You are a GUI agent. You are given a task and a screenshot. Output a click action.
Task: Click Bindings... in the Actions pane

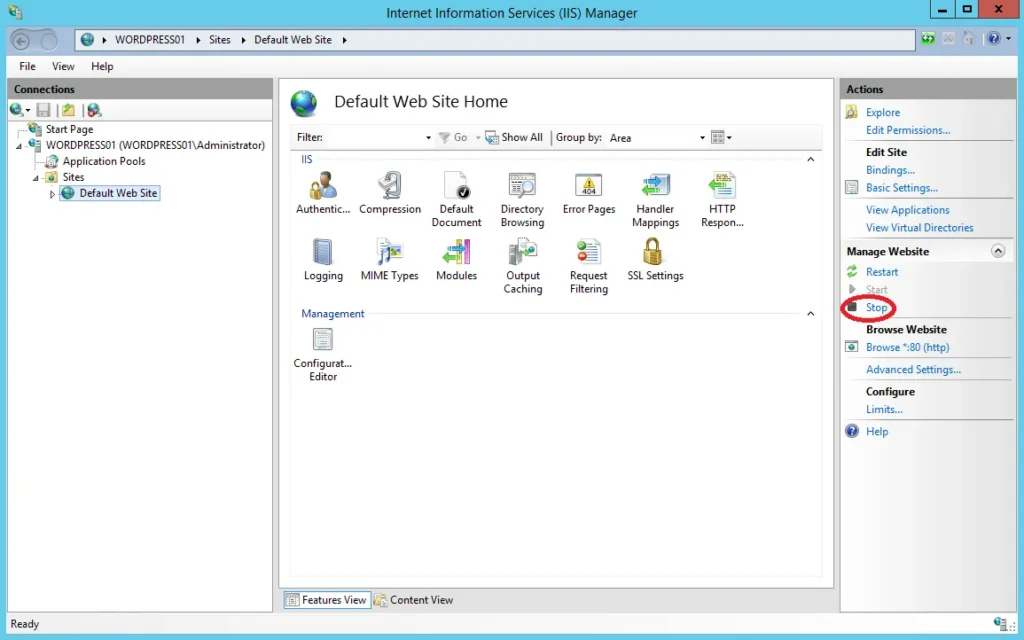890,170
